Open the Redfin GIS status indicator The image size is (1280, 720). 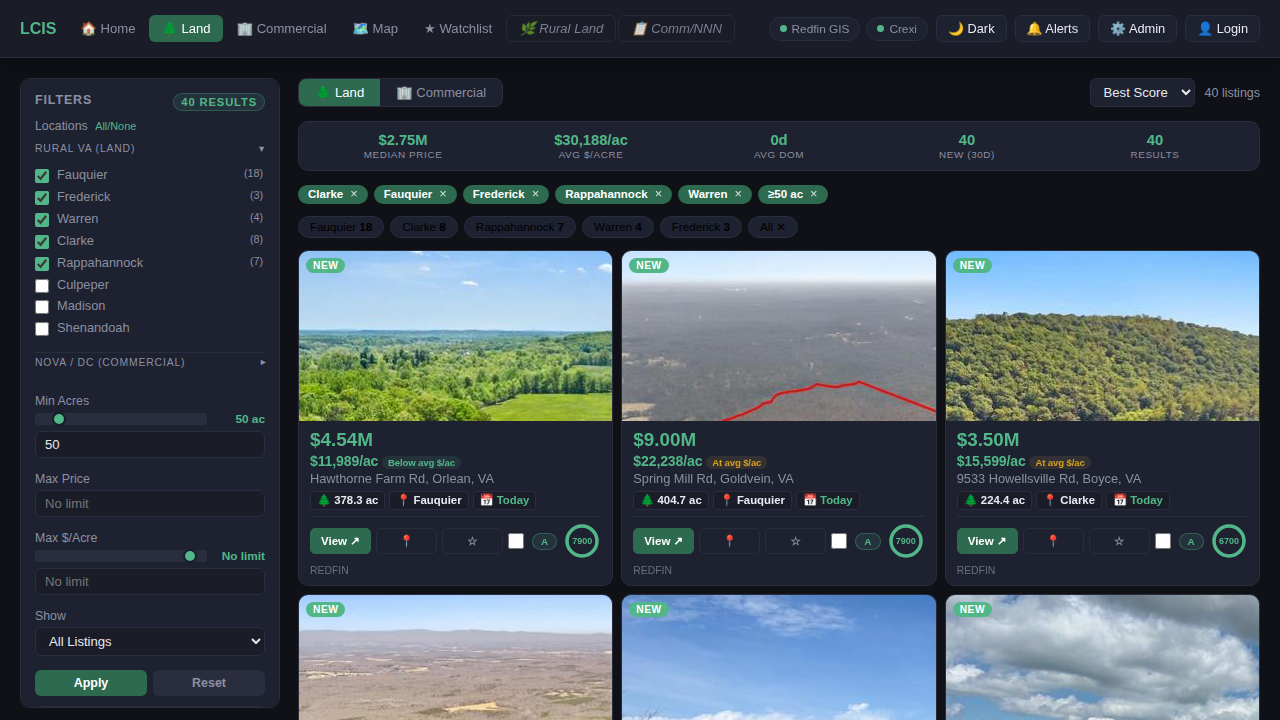[x=814, y=29]
